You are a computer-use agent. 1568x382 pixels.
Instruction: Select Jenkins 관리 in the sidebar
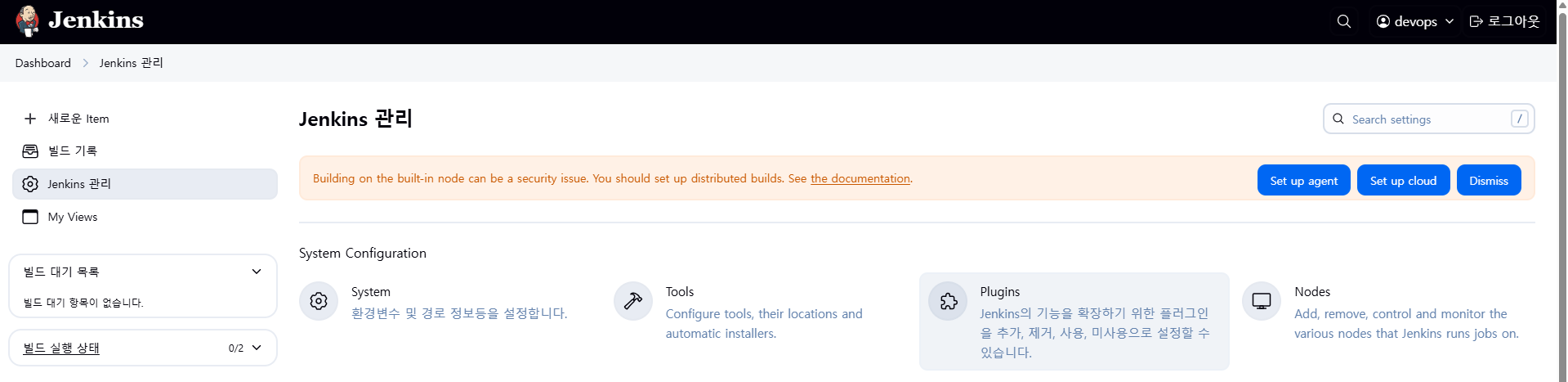click(x=145, y=184)
